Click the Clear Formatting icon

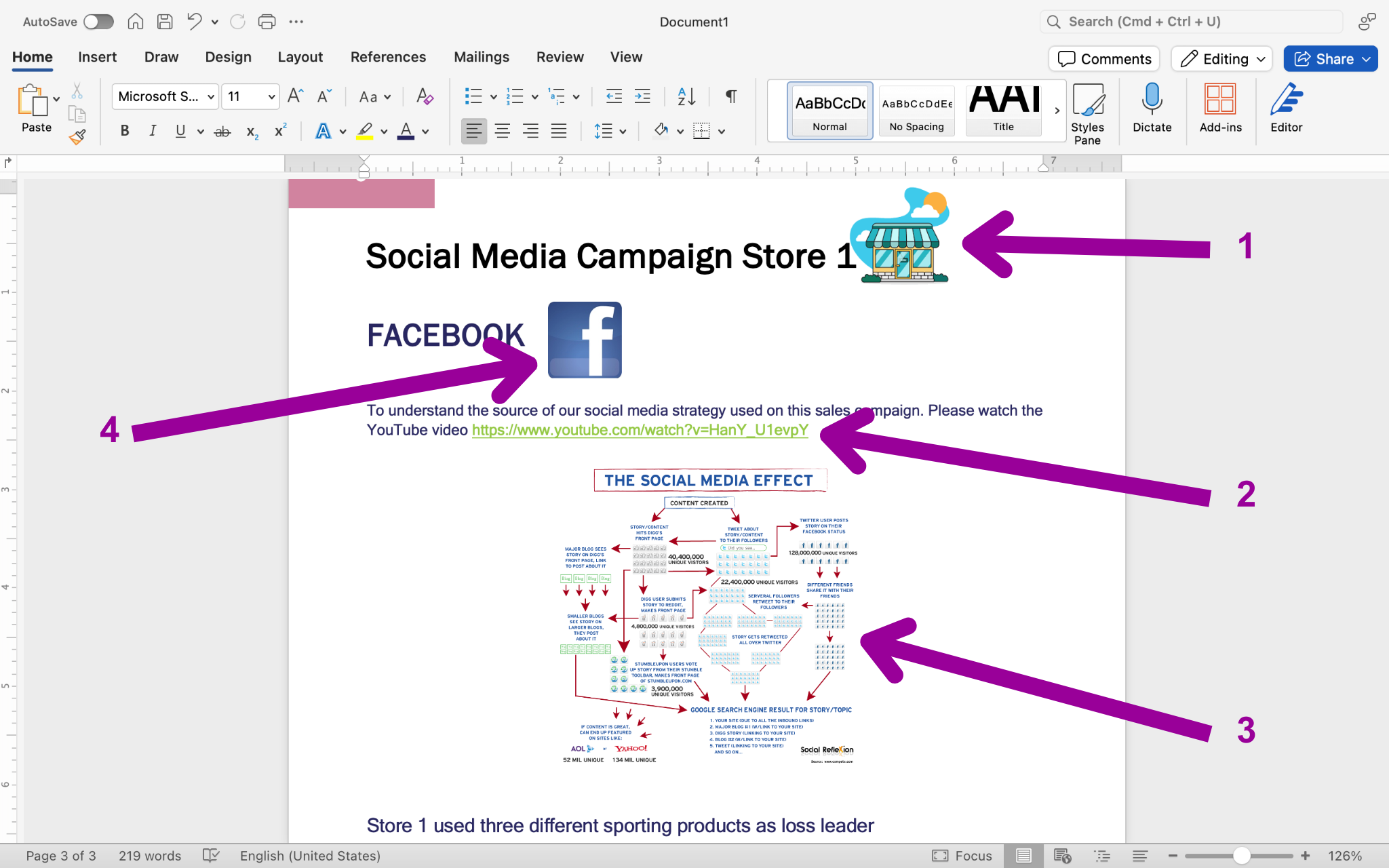click(425, 96)
